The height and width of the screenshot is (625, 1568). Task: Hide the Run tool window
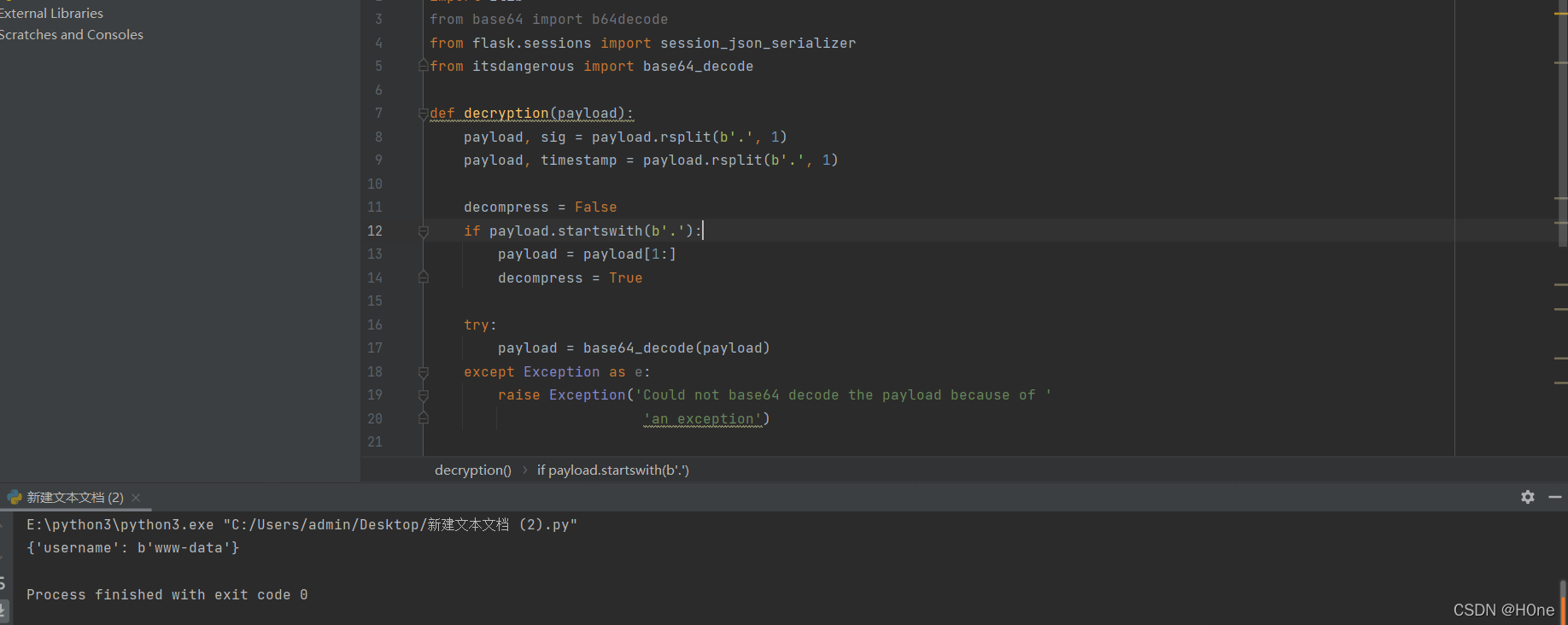(1555, 497)
